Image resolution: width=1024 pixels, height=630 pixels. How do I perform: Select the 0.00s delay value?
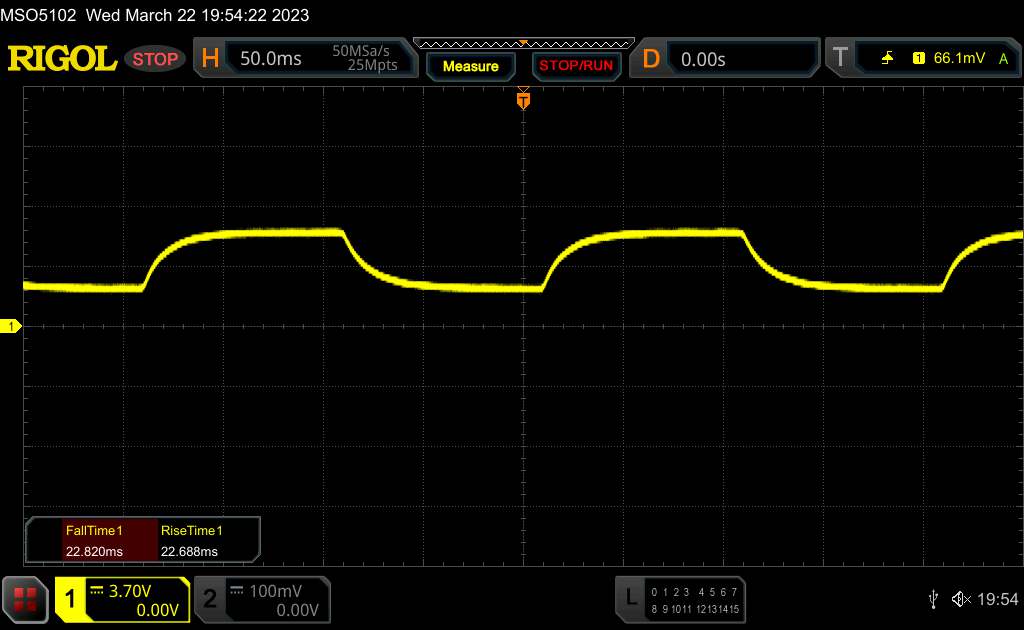pos(703,59)
